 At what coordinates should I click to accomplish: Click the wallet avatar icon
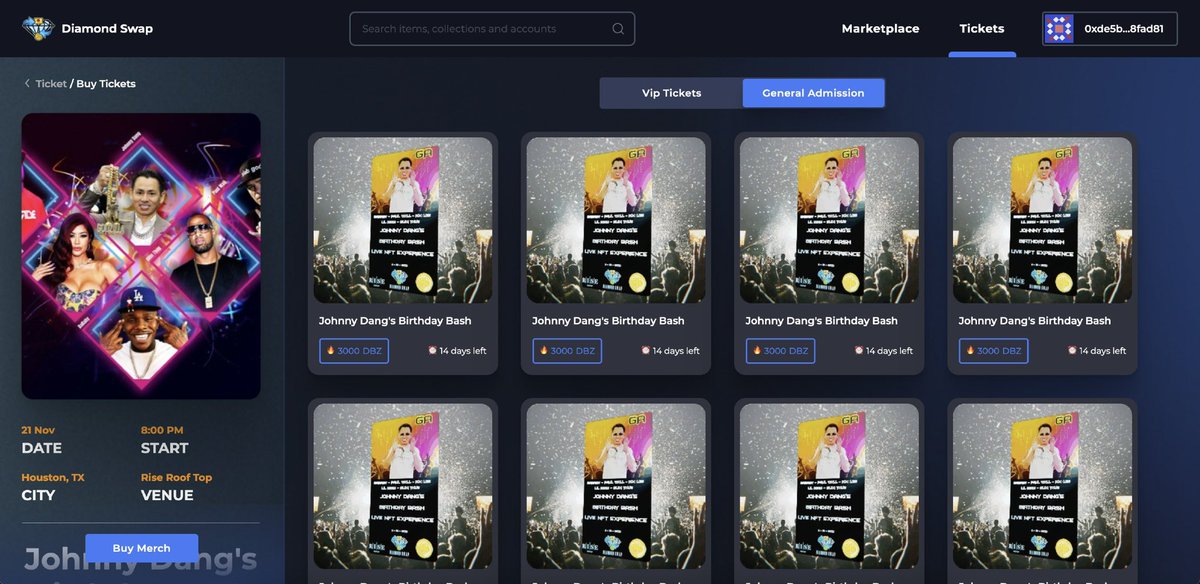coord(1058,29)
